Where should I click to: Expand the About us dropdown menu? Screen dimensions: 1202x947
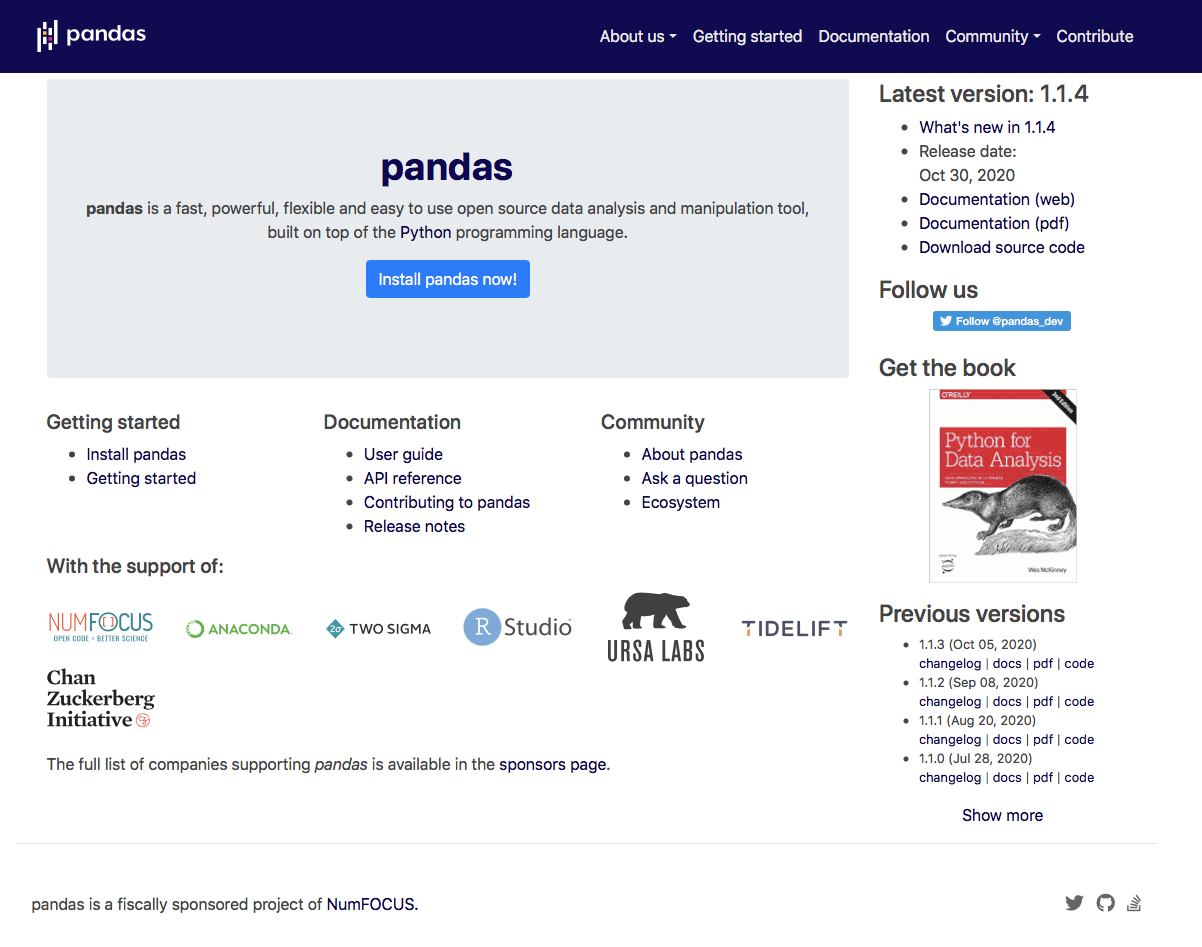tap(638, 36)
